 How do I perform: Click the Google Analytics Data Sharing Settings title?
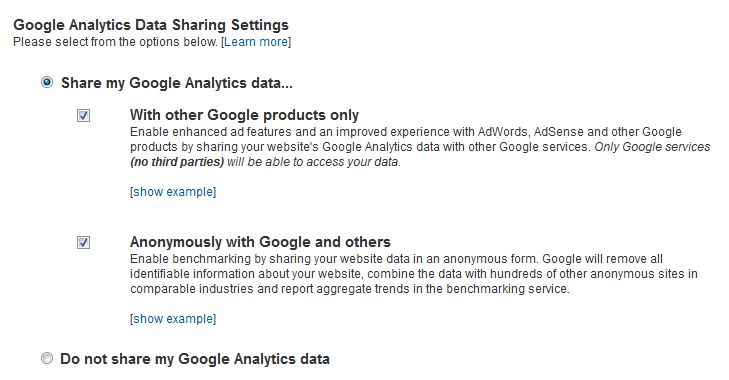(151, 25)
